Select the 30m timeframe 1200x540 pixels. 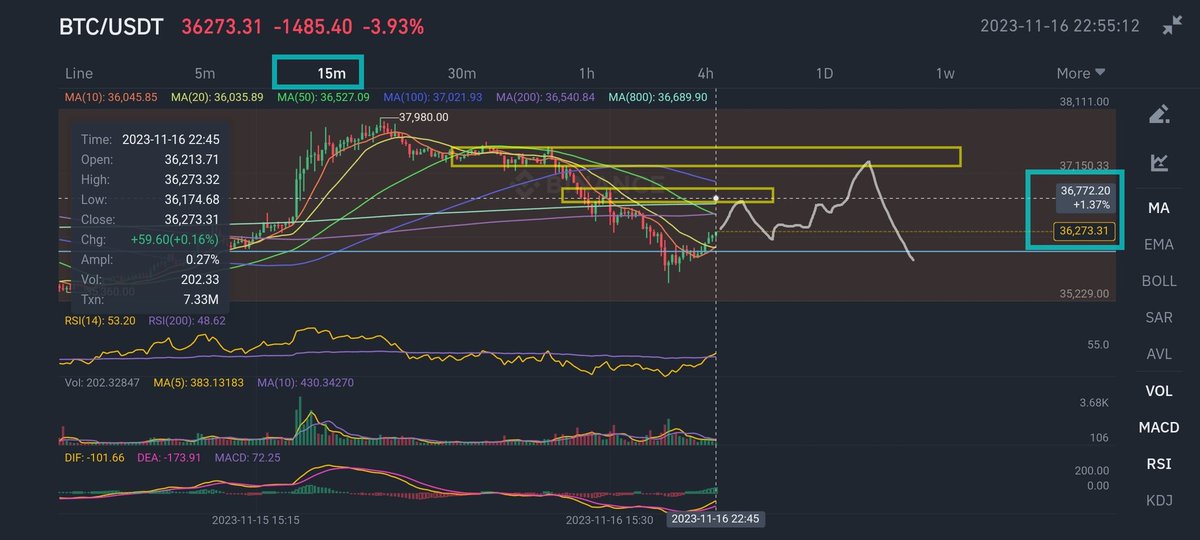461,73
